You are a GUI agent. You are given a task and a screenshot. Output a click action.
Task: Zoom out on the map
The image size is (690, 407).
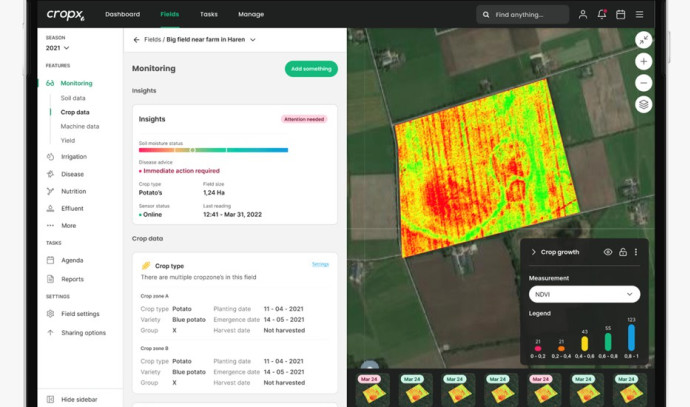(x=643, y=83)
